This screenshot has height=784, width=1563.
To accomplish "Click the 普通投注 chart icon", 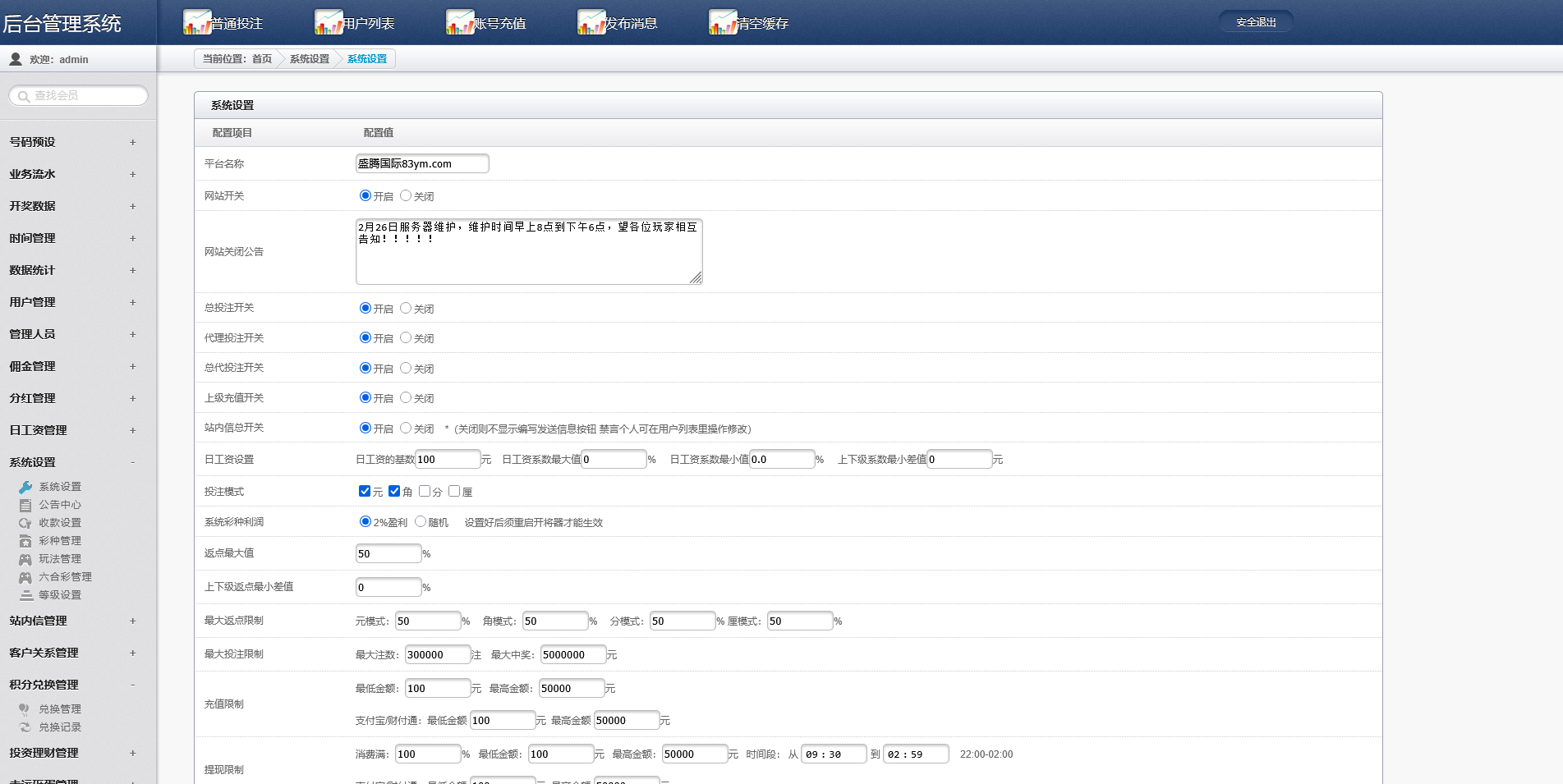I will 197,22.
